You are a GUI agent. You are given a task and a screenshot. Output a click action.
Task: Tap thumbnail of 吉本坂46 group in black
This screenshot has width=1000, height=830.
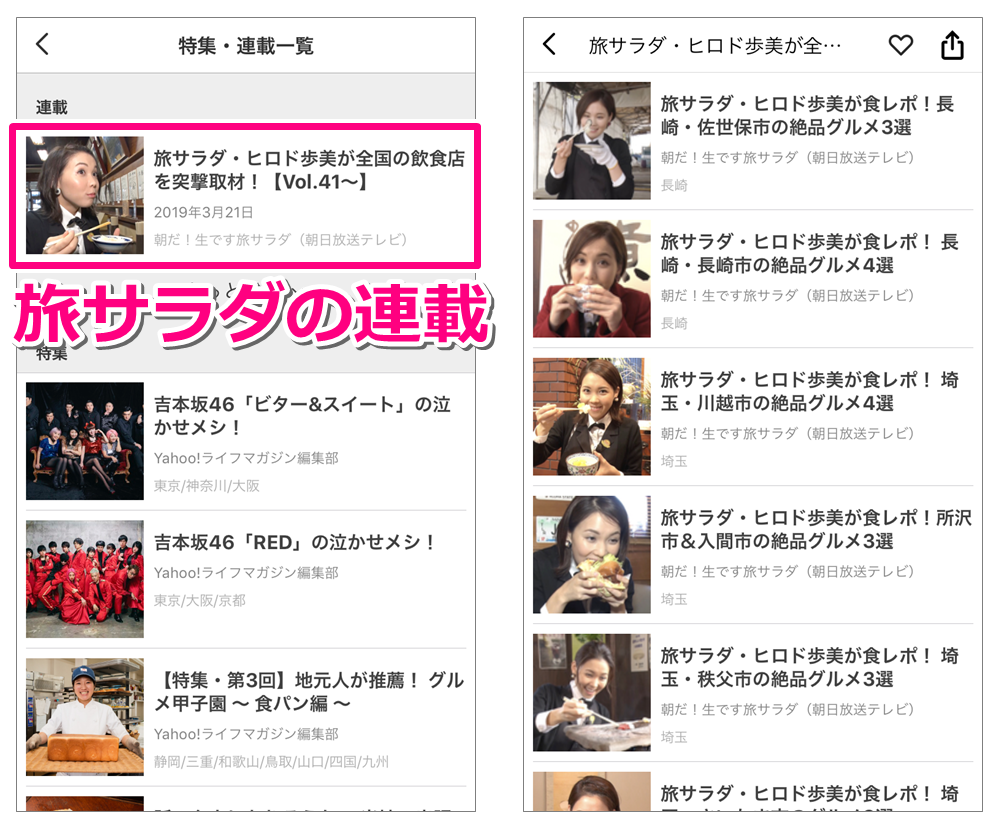[x=85, y=441]
